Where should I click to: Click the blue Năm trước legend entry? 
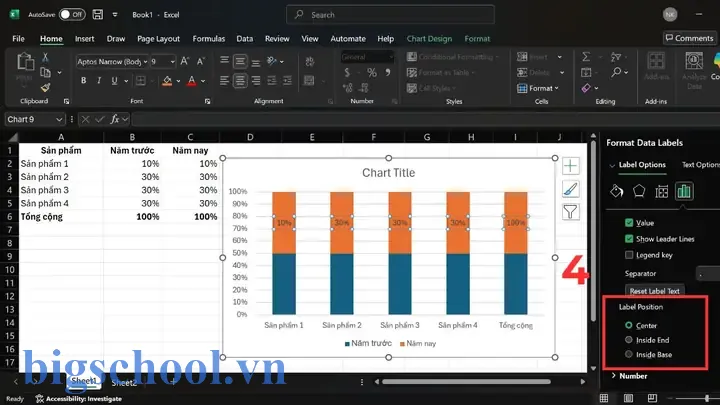click(368, 343)
